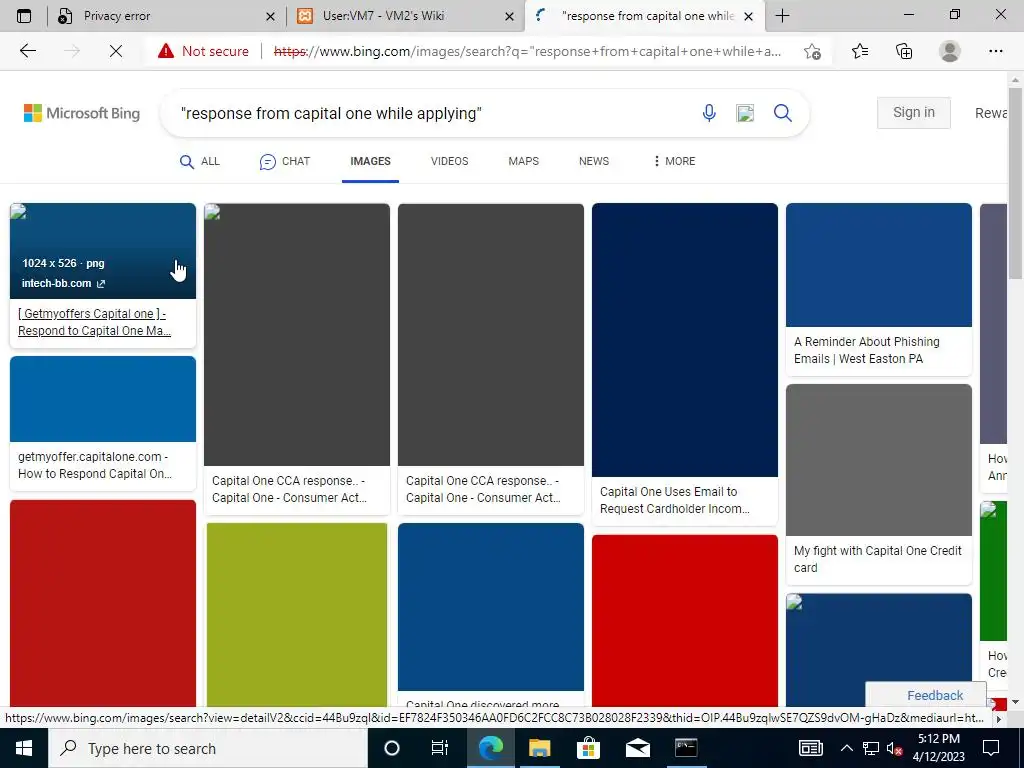Search using an image
The image size is (1024, 768).
(745, 113)
